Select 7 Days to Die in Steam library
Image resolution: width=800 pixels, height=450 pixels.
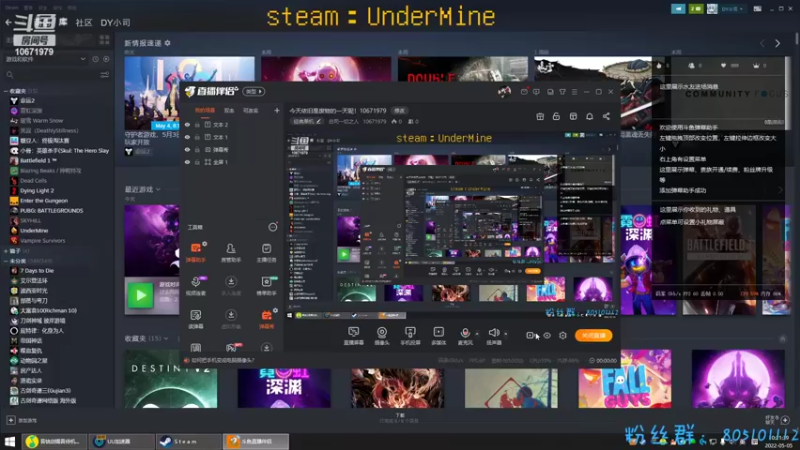click(37, 270)
